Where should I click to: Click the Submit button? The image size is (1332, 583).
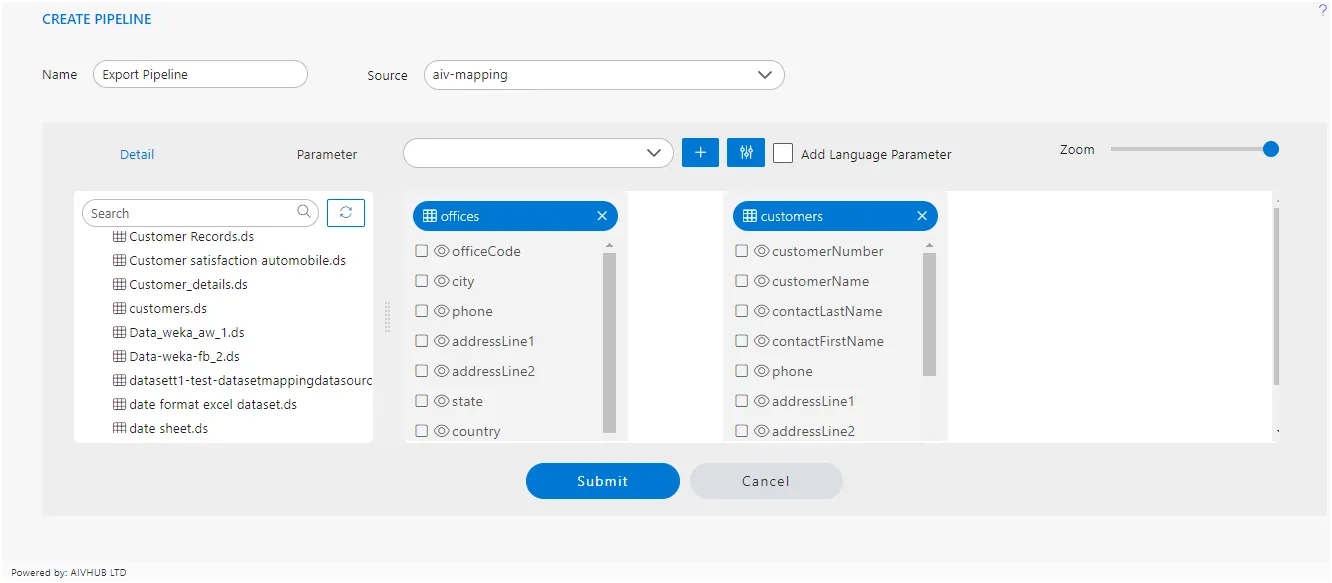(x=603, y=481)
